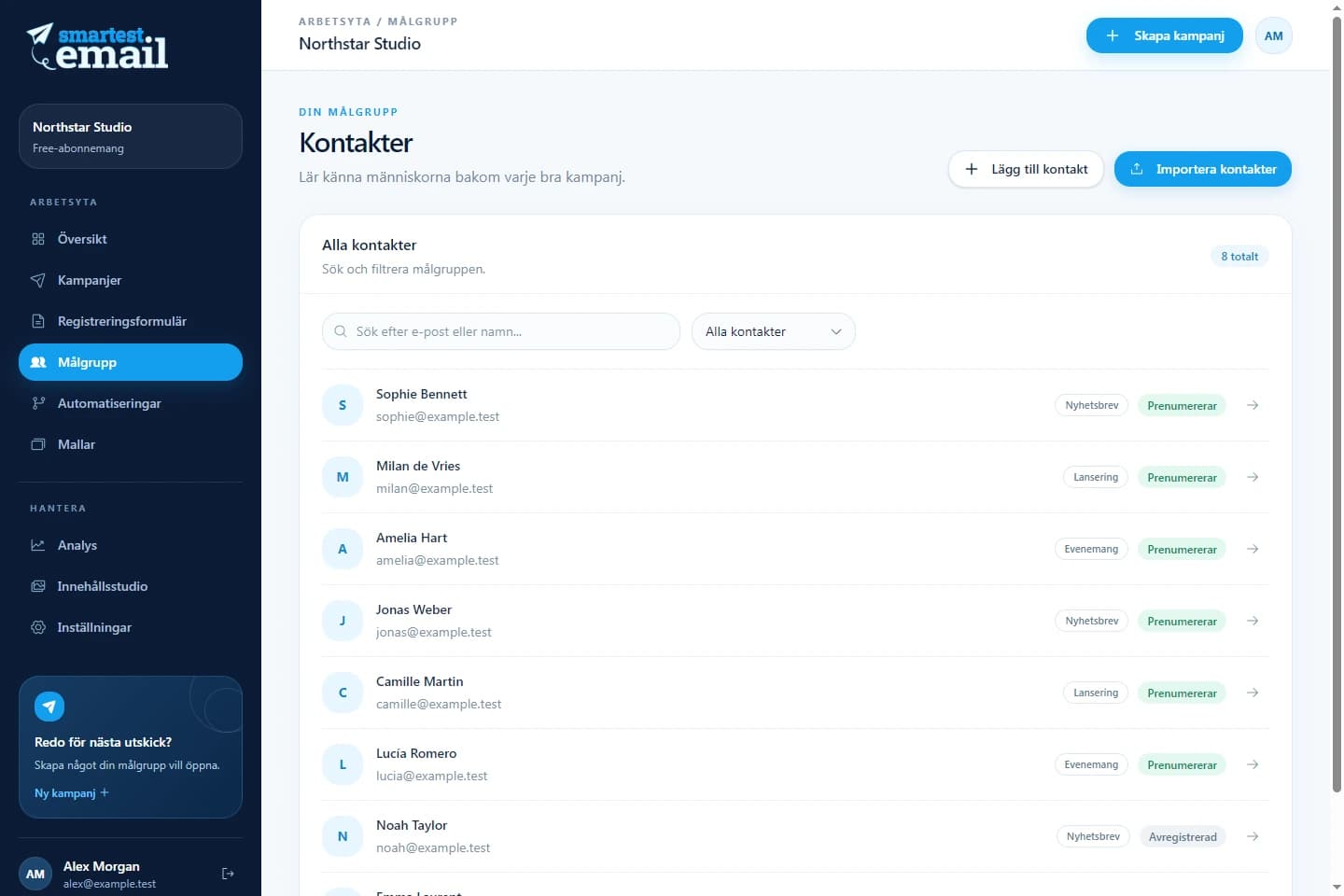Click the Analys chart icon

tap(38, 545)
